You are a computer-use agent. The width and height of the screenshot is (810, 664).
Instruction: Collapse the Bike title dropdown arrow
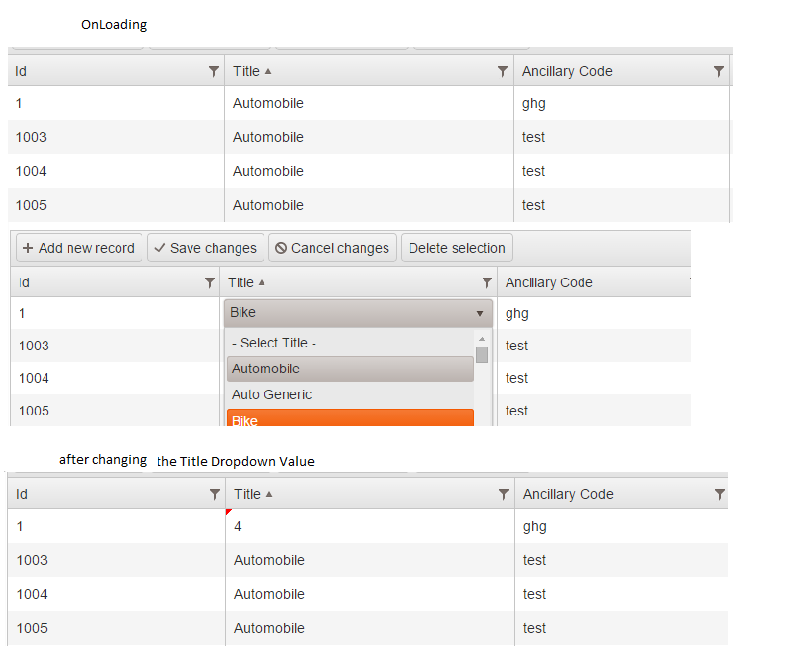tap(480, 313)
